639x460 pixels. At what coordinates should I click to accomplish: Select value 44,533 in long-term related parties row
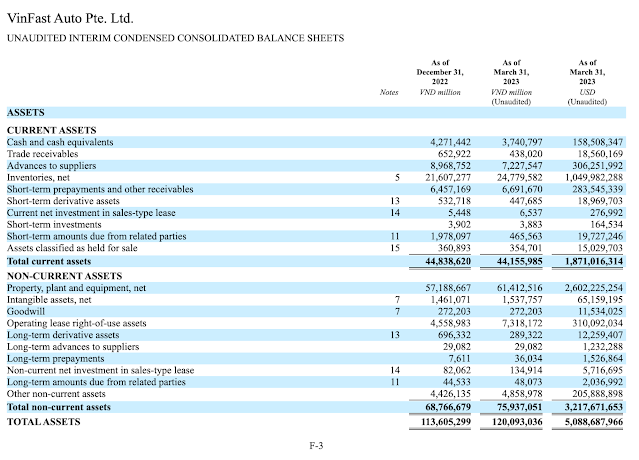[457, 383]
